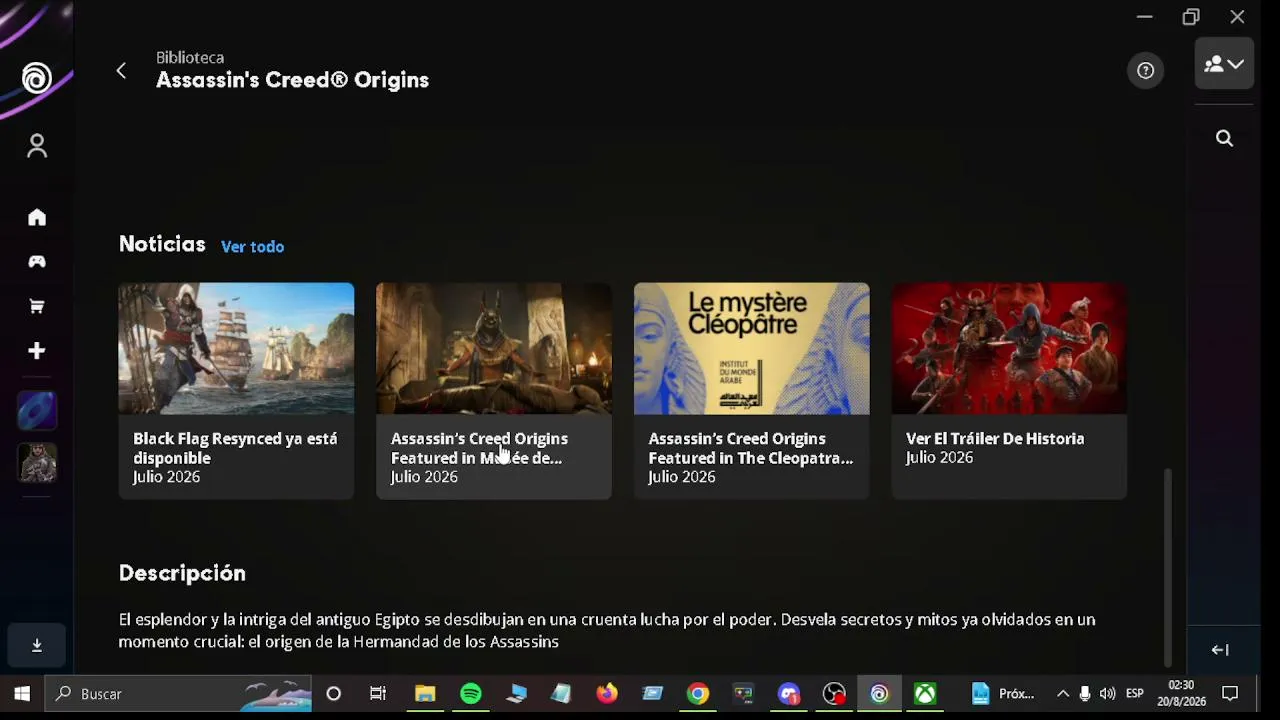Open the Black Flag Resynced news thumbnail
Image resolution: width=1280 pixels, height=720 pixels.
pyautogui.click(x=236, y=348)
